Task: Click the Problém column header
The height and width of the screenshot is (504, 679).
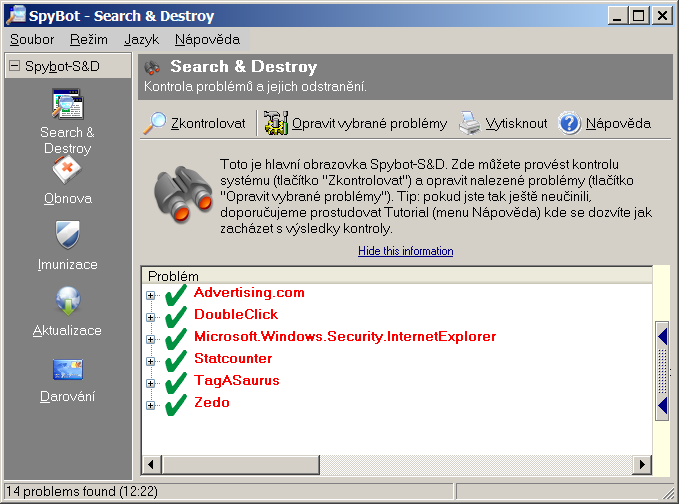Action: (x=397, y=276)
